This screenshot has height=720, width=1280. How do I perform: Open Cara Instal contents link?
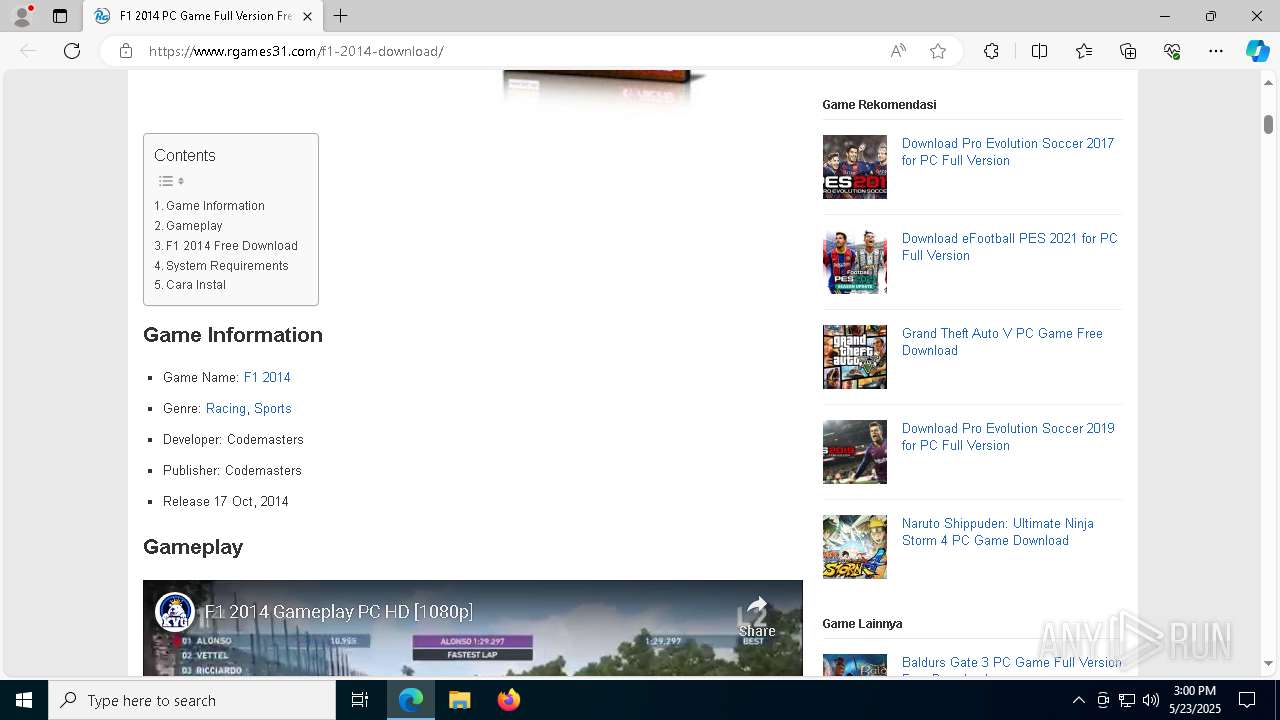pos(196,285)
